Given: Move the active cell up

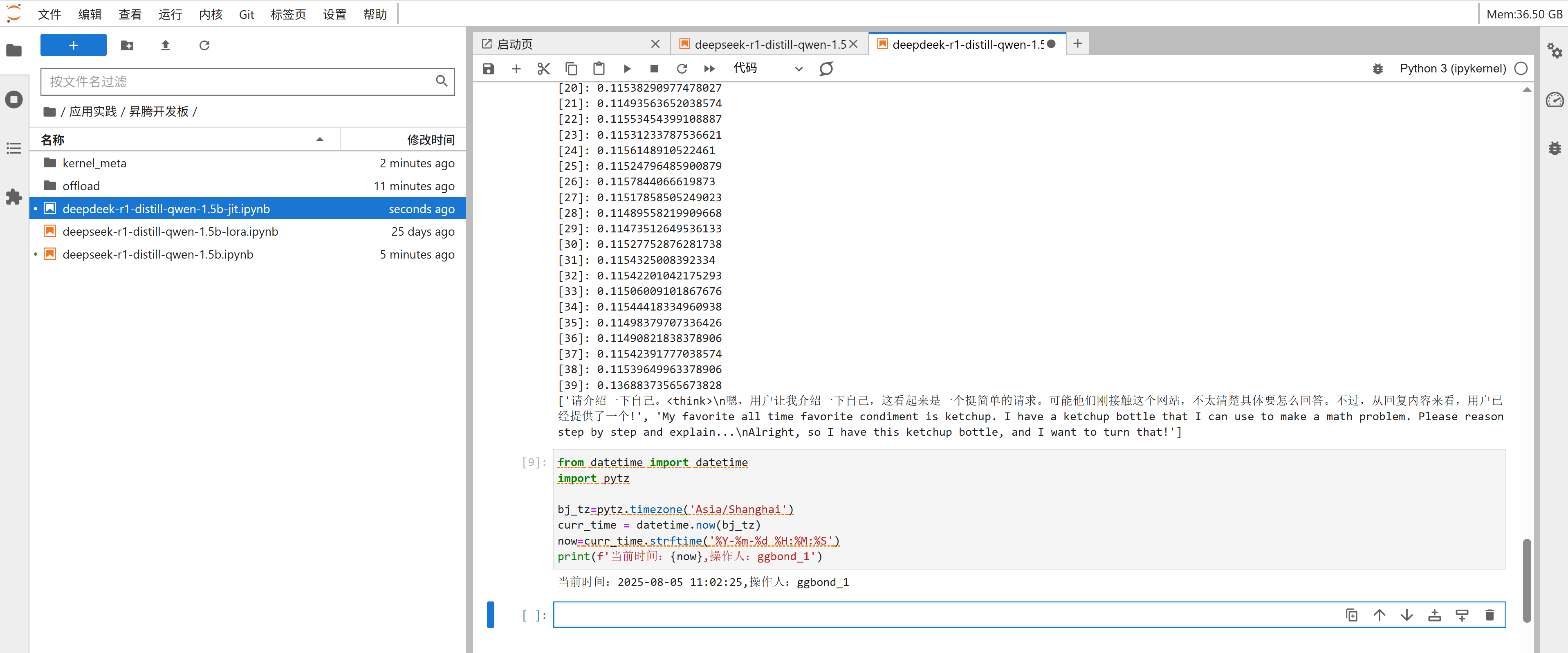Looking at the screenshot, I should coord(1379,615).
